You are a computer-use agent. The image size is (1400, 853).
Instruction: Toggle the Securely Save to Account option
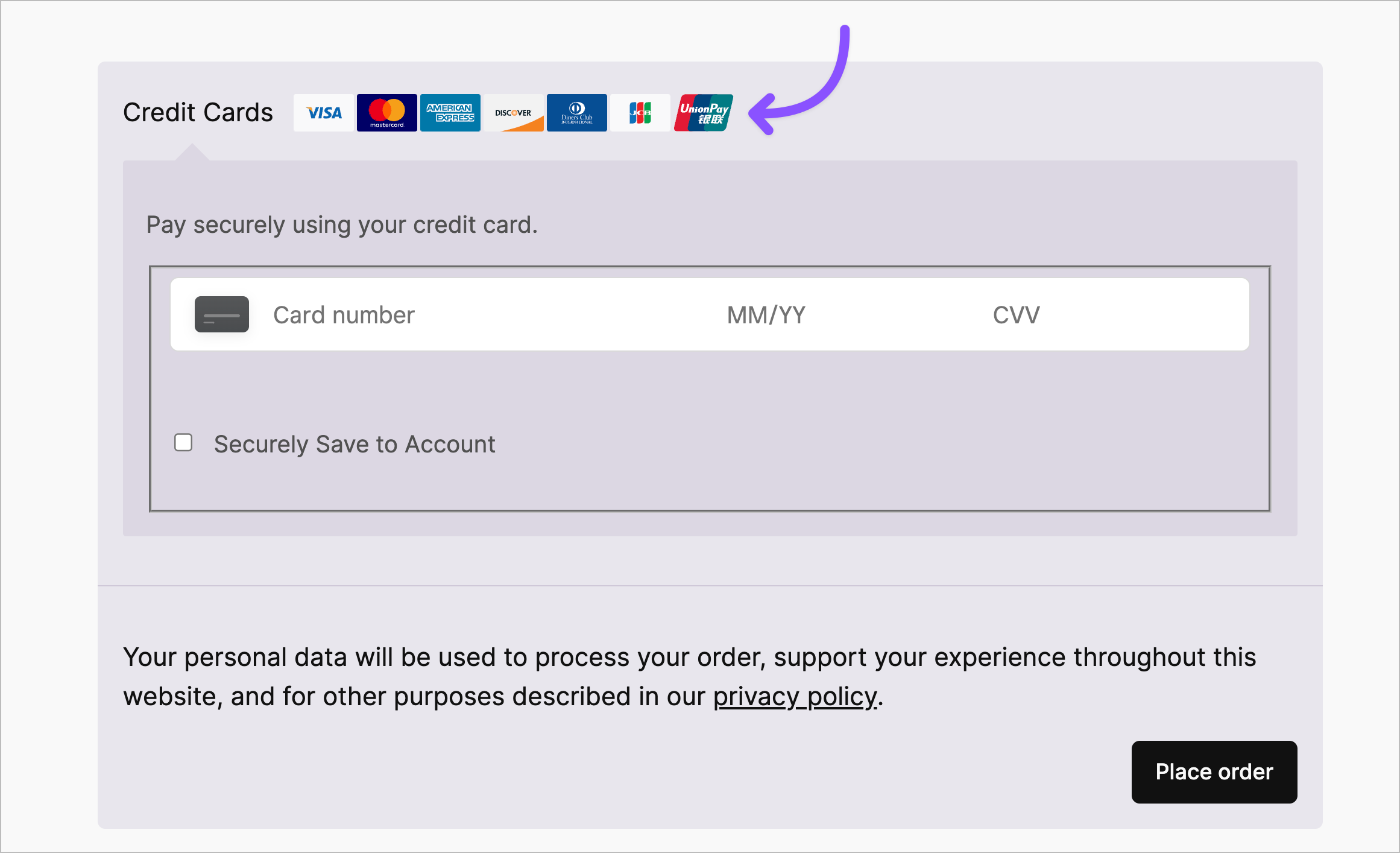183,443
